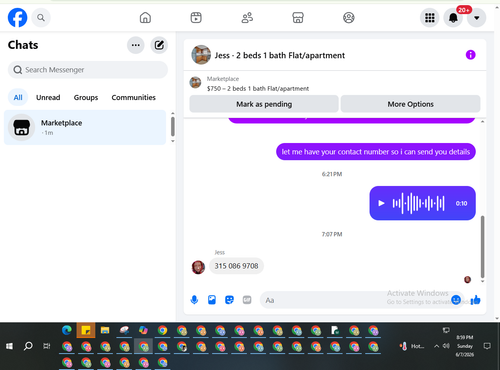The image size is (500, 370).
Task: Send a thumbs-up like
Action: coord(476,300)
